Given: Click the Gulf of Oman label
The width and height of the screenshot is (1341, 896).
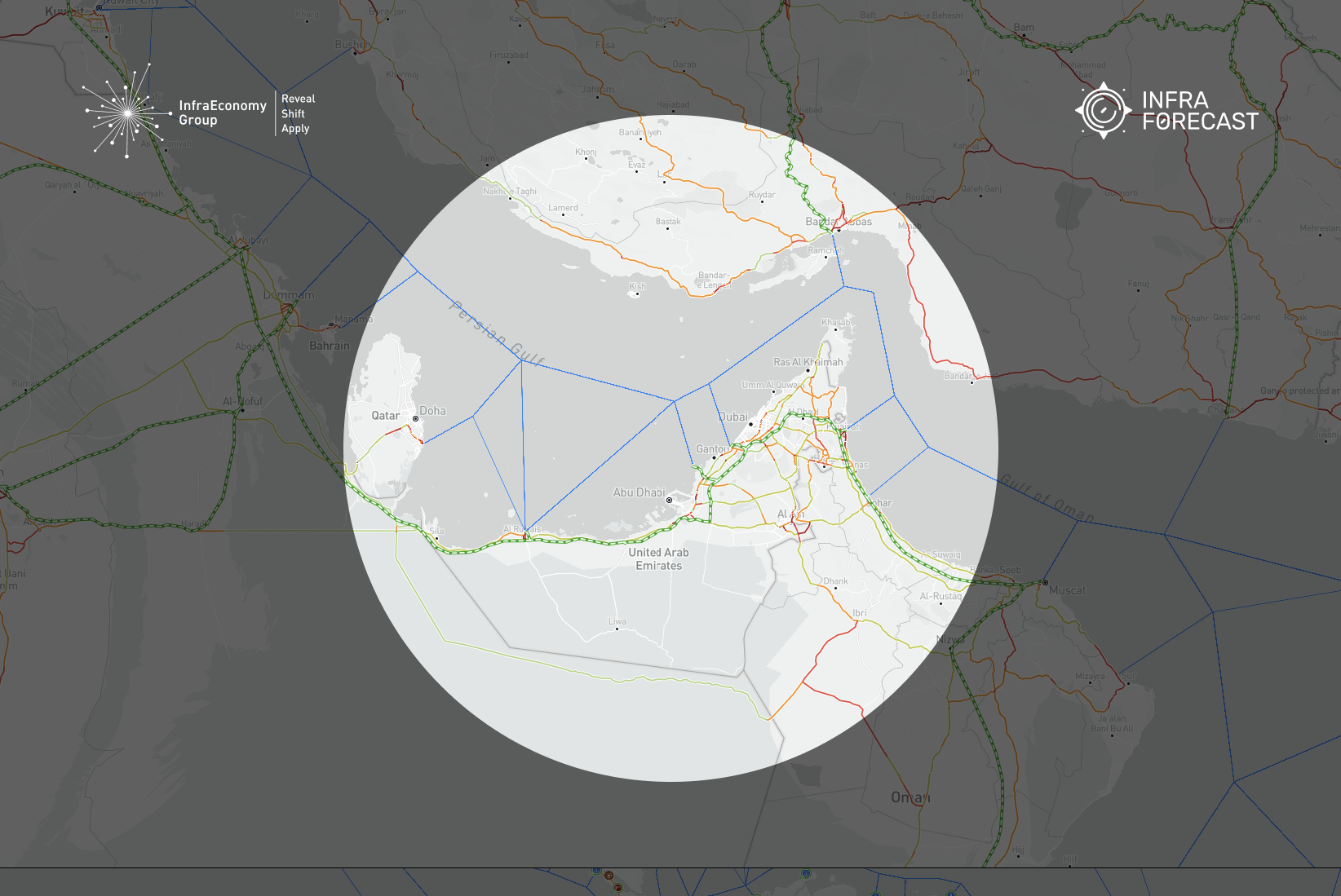Looking at the screenshot, I should 1047,497.
